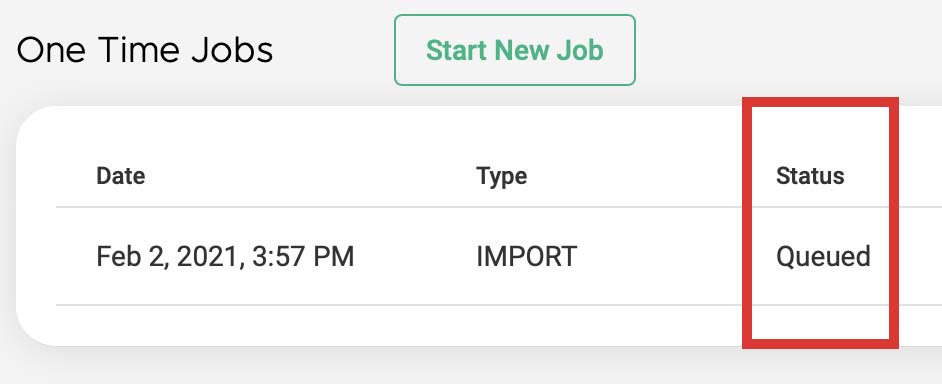Click the Type header label
This screenshot has width=942, height=384.
[502, 176]
